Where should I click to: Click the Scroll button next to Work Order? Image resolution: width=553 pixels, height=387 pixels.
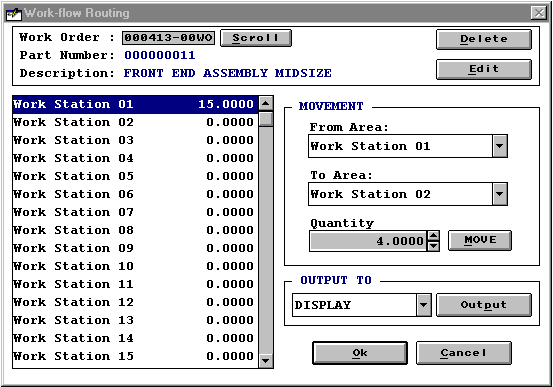(256, 38)
